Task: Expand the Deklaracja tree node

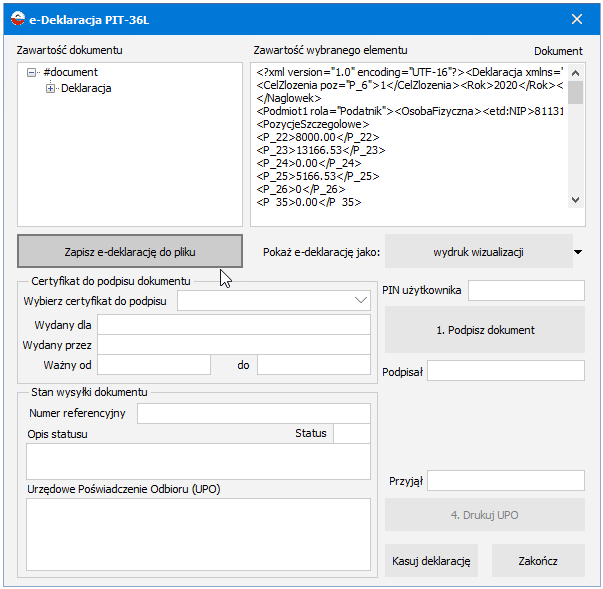Action: click(x=50, y=88)
